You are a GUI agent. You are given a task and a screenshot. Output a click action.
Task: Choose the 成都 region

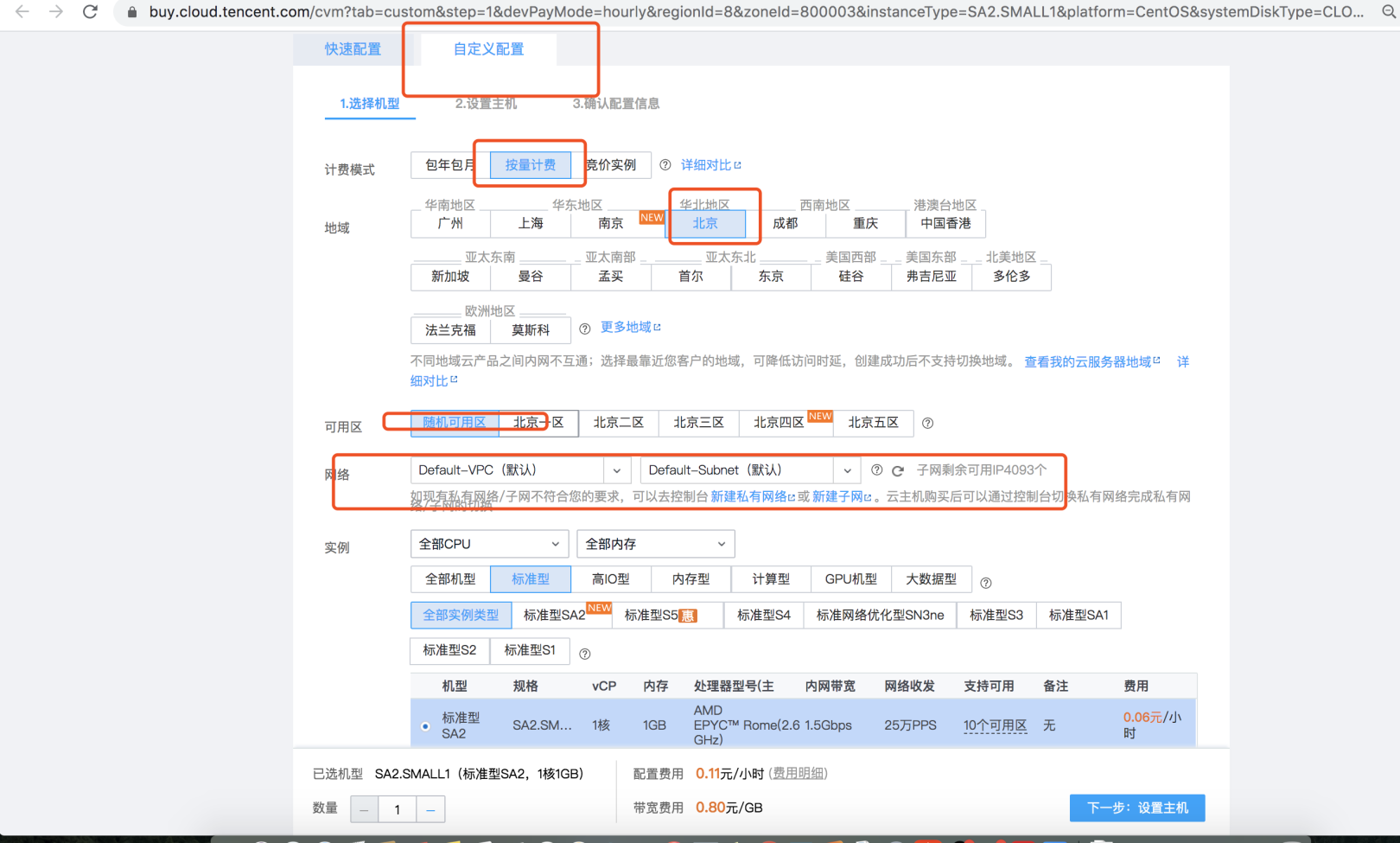pos(785,223)
